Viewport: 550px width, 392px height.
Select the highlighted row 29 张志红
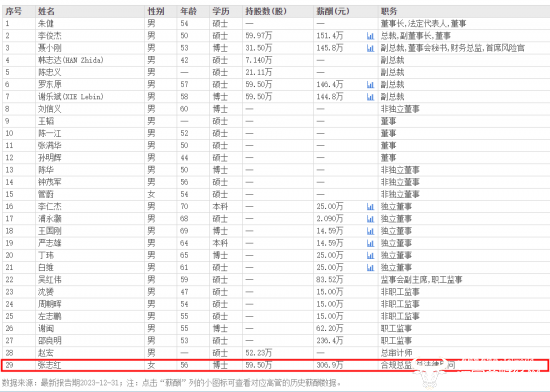tap(275, 365)
